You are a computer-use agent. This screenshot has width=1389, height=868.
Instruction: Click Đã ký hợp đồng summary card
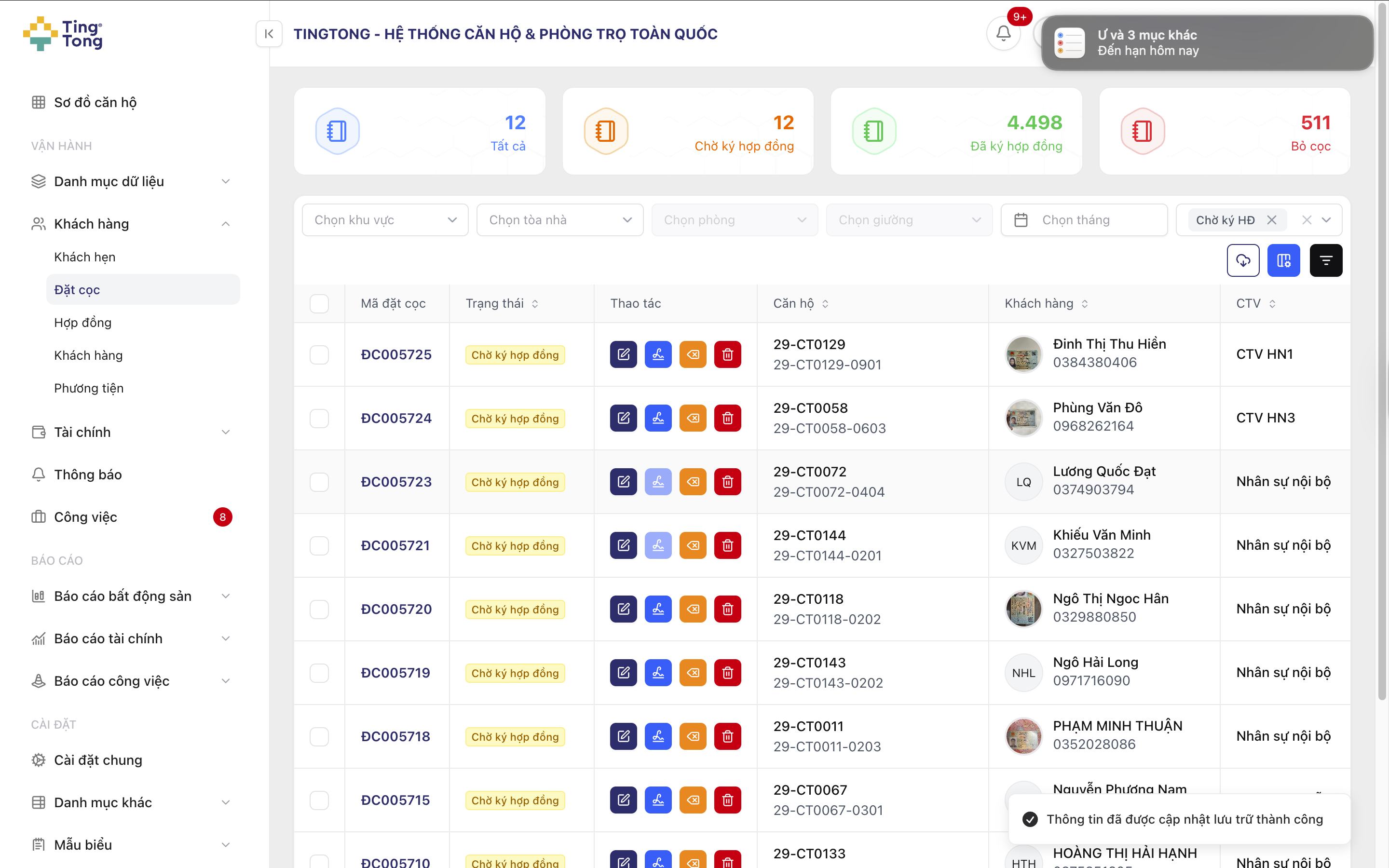point(956,132)
